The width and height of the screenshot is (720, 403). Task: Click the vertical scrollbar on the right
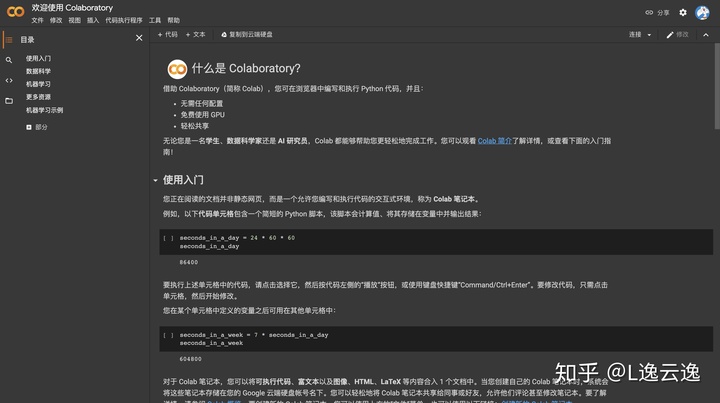pyautogui.click(x=717, y=87)
